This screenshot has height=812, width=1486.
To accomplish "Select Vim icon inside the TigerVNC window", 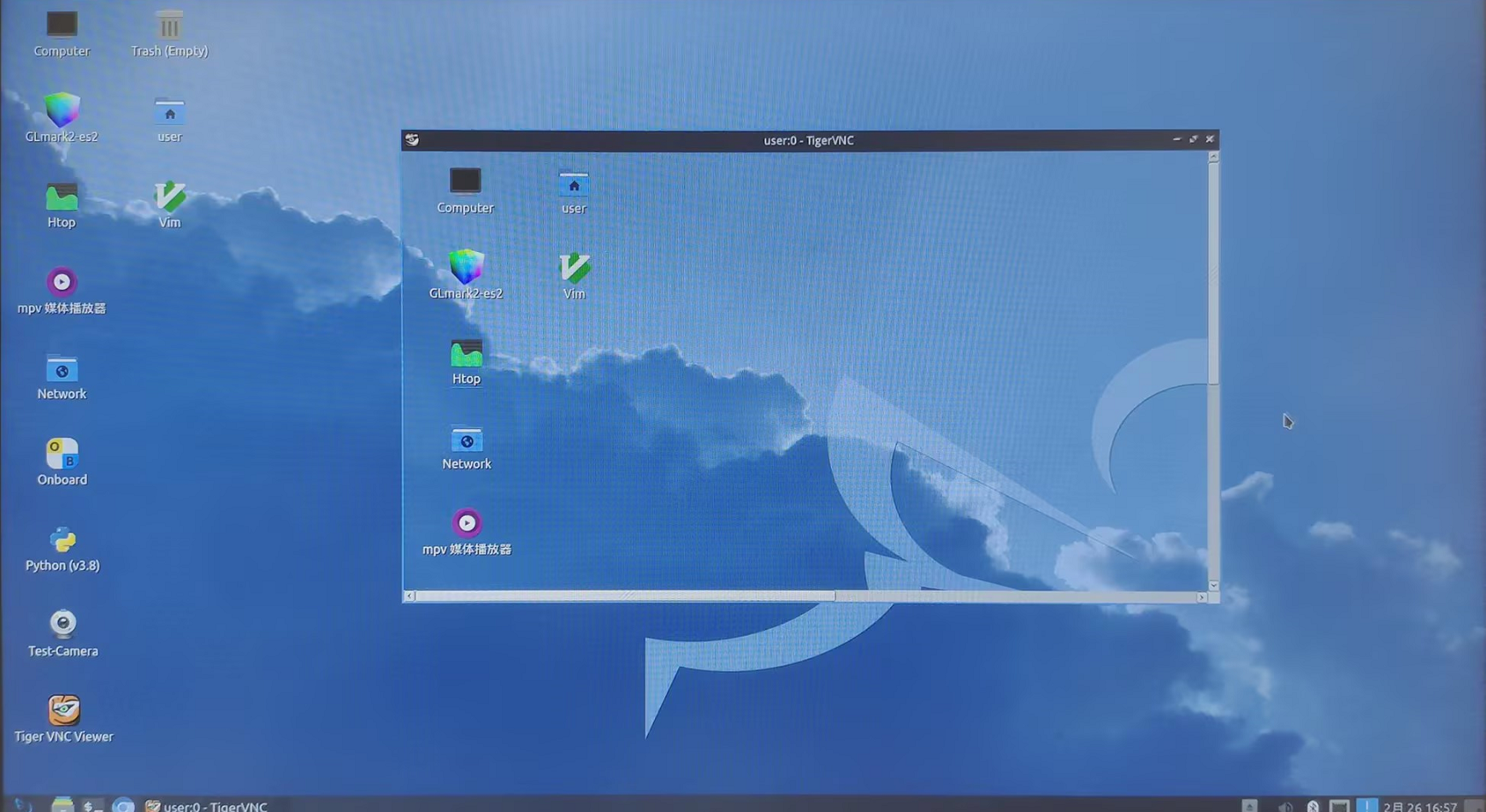I will pyautogui.click(x=574, y=276).
